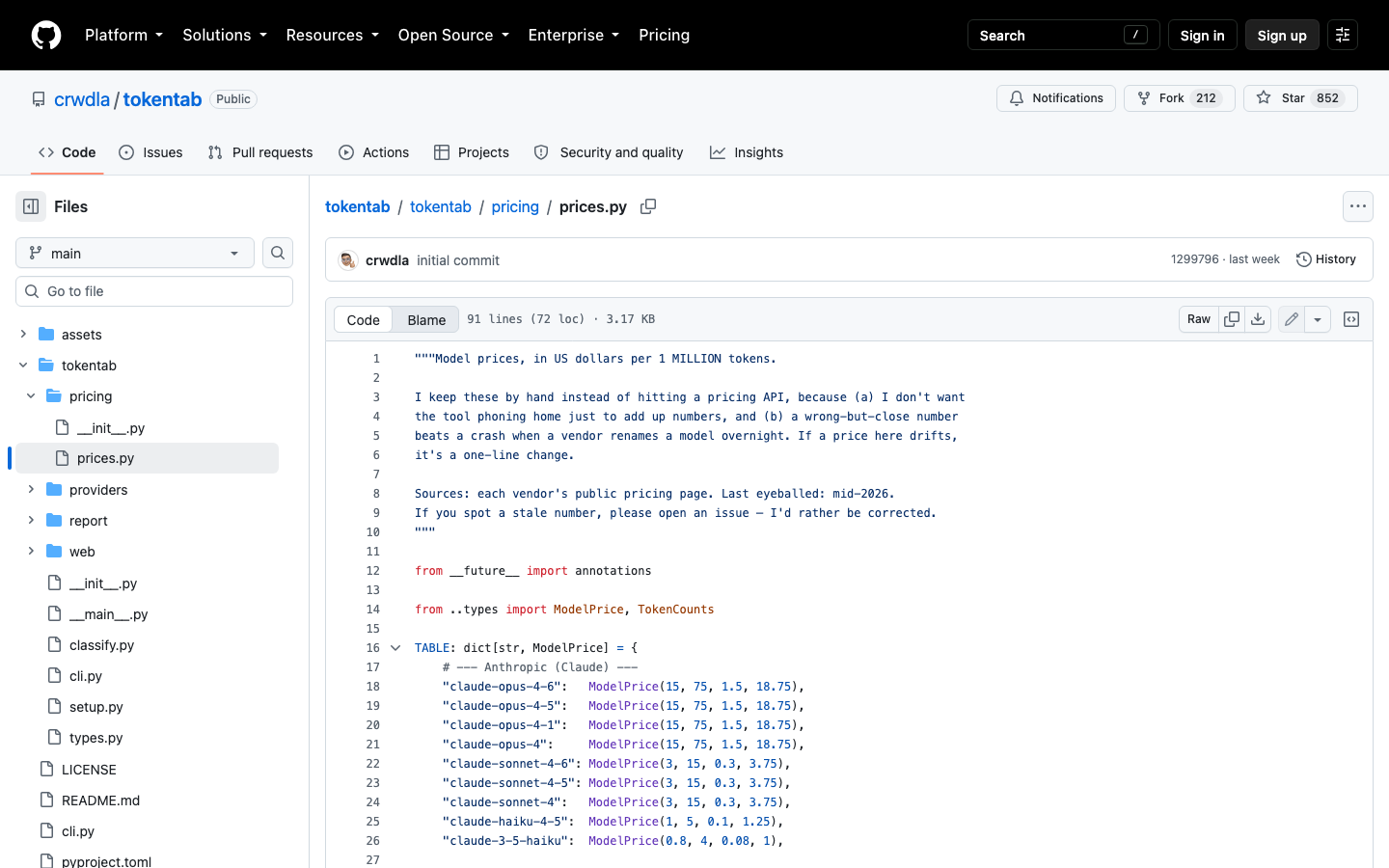Collapse the pricing folder
This screenshot has height=868, width=1389.
(x=31, y=396)
